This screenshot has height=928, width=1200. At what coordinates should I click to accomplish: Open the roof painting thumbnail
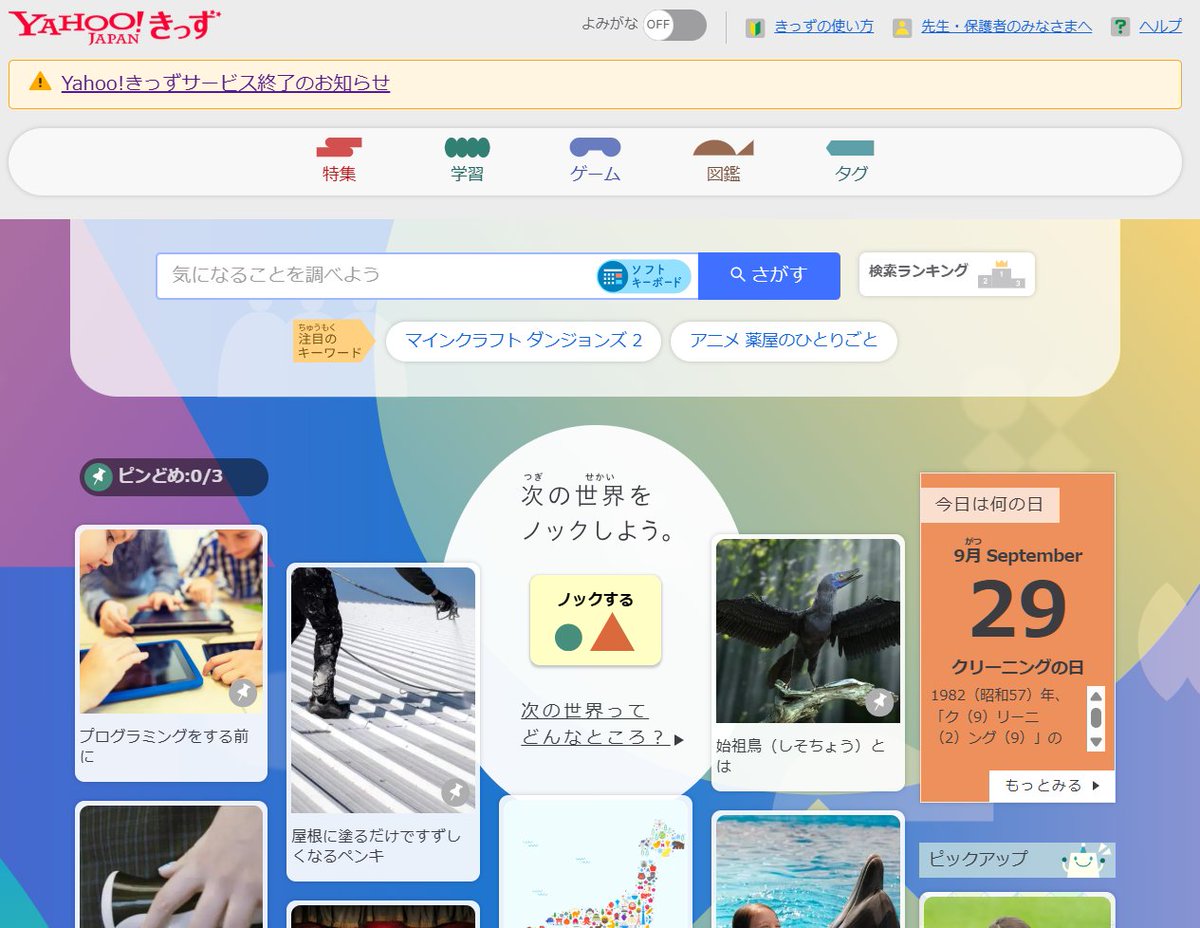pyautogui.click(x=383, y=690)
